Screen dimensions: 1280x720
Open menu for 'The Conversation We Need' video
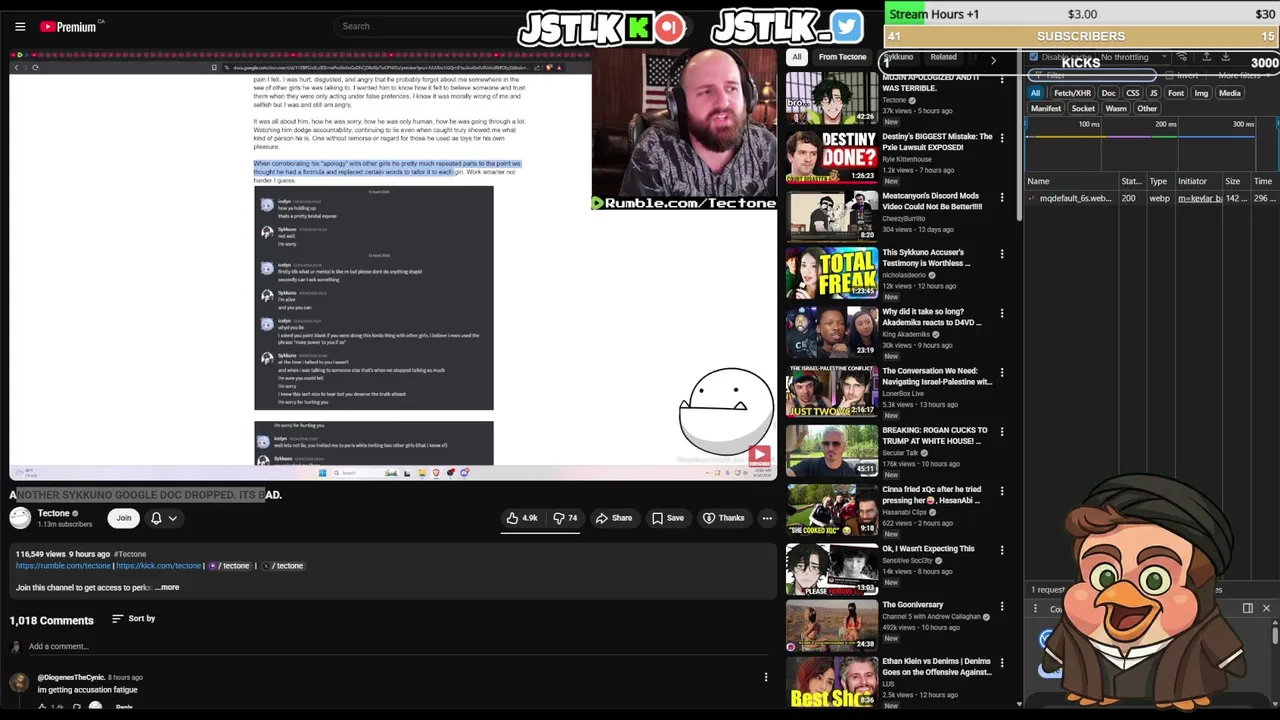click(x=1002, y=372)
